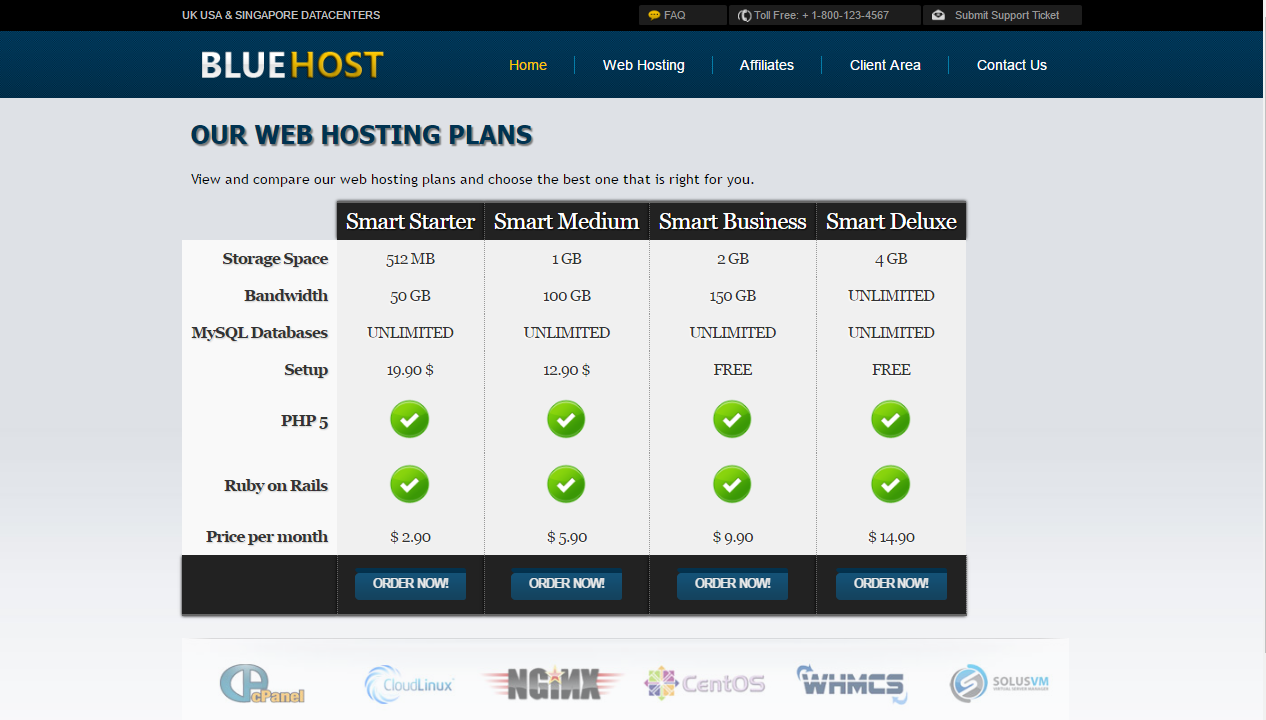Screen dimensions: 1266x720
Task: Open the Home menu item
Action: pos(528,65)
